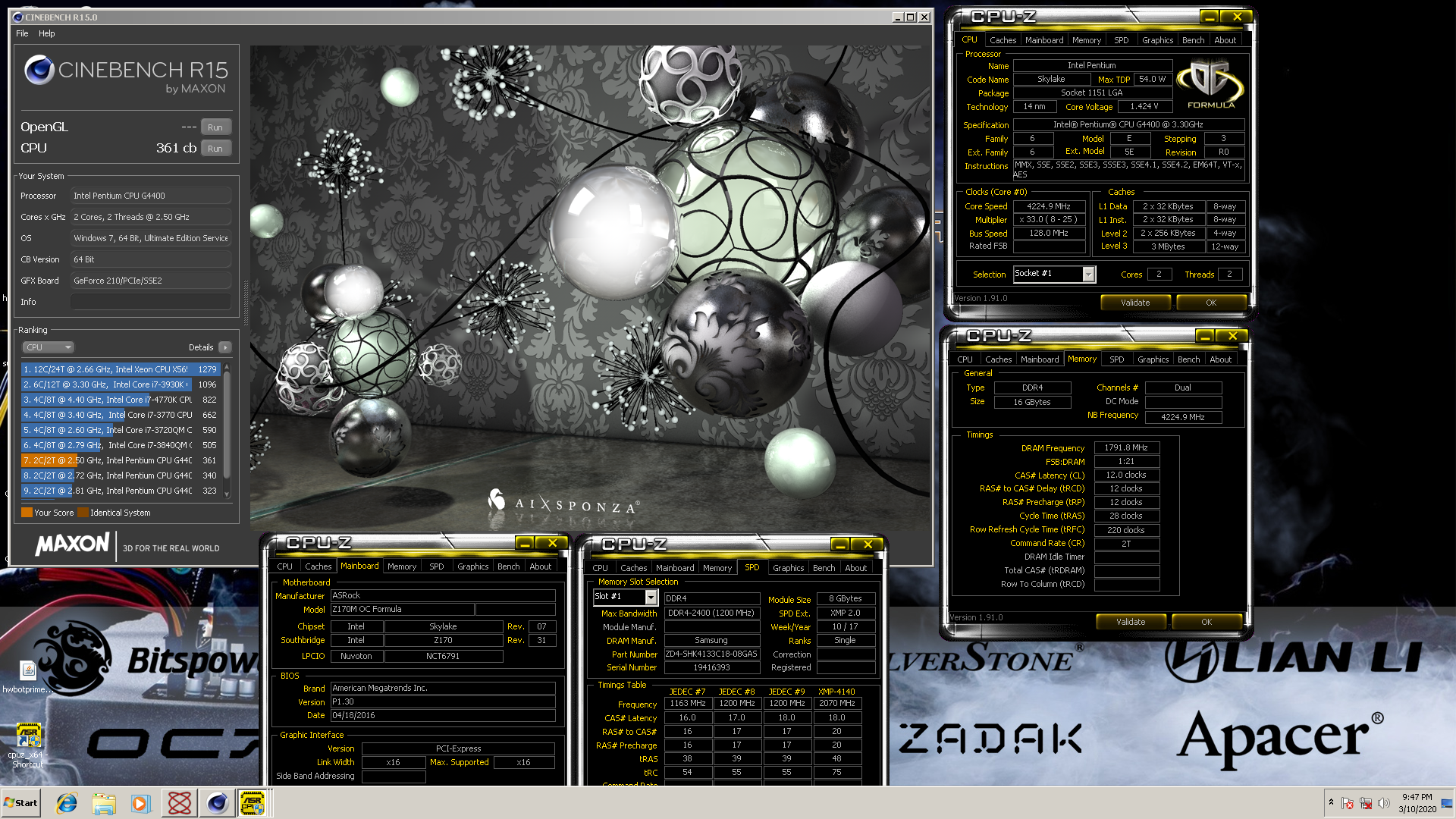Open Internet Explorer from the taskbar

coord(67,803)
